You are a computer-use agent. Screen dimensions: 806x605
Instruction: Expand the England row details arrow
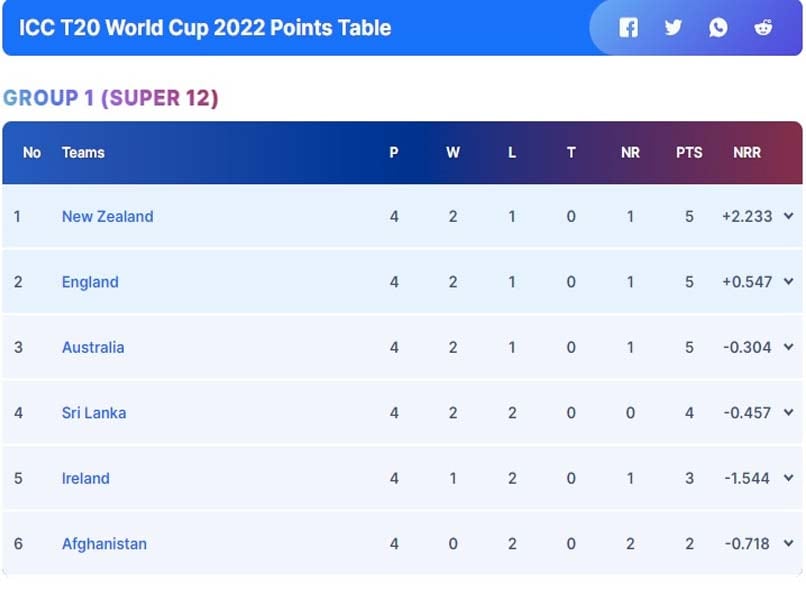788,282
